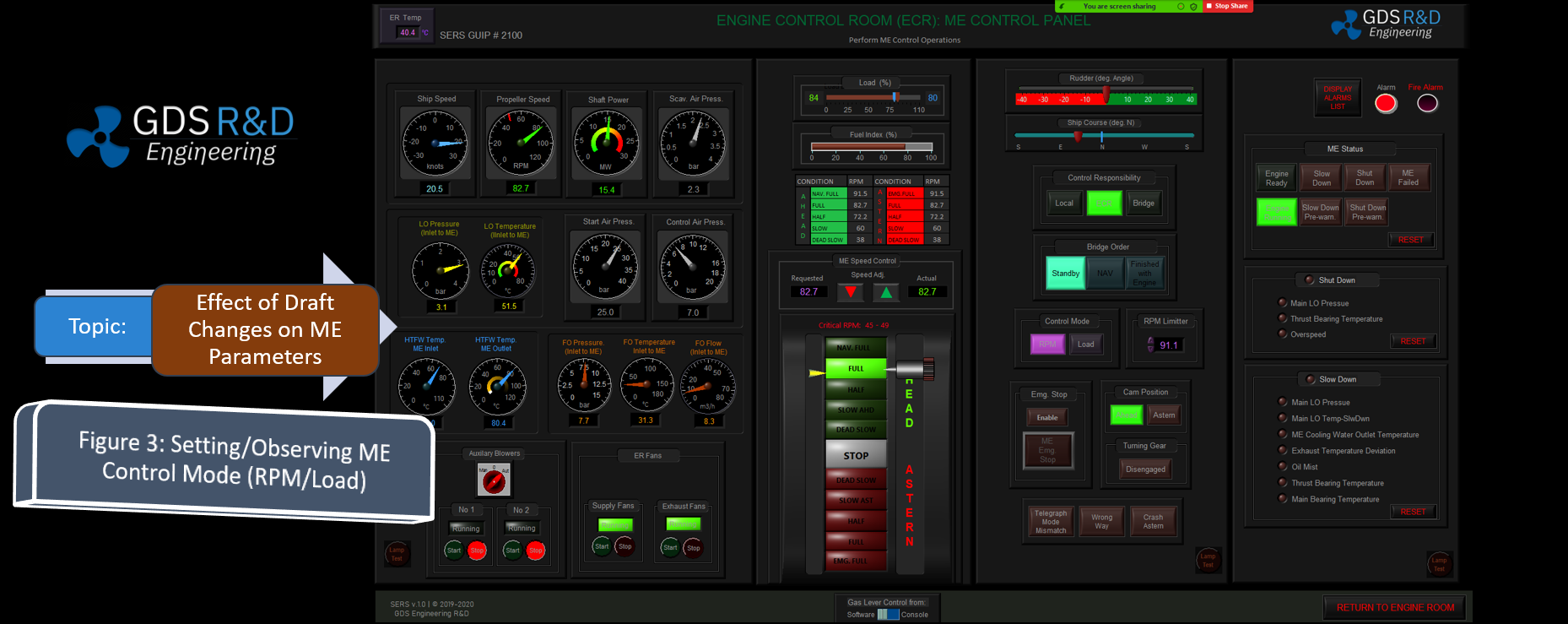Set Cam Position to Ahead
The width and height of the screenshot is (1568, 624).
(x=1126, y=415)
